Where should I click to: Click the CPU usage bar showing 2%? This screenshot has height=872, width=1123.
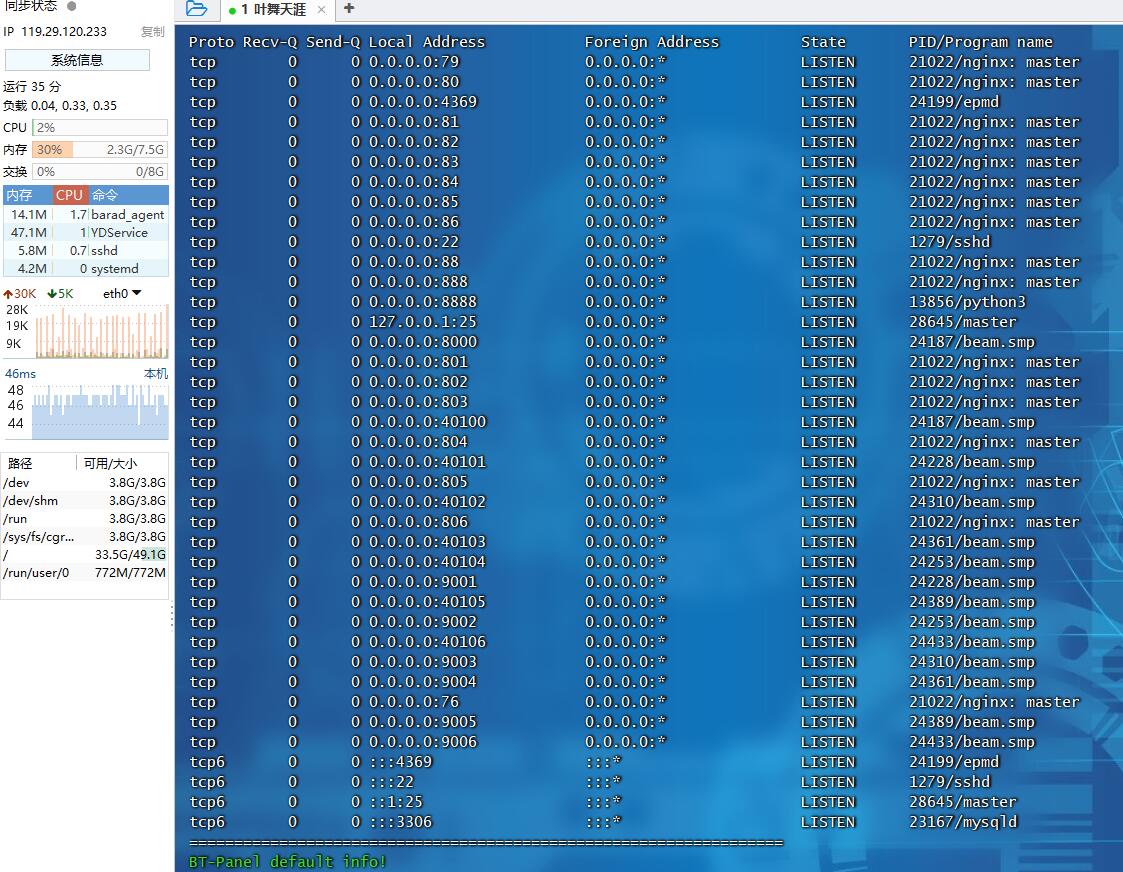pos(100,127)
